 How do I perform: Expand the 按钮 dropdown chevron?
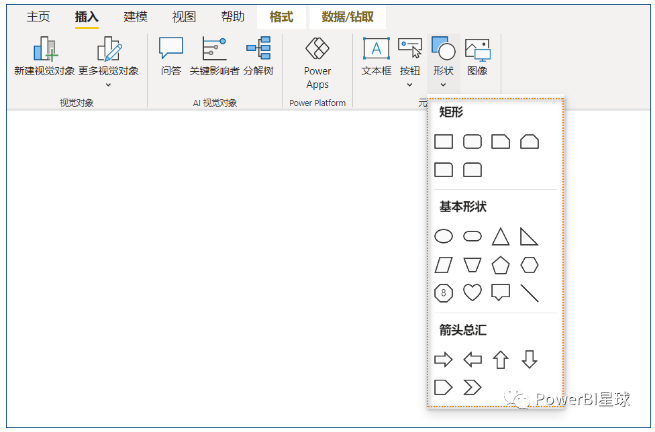(x=410, y=85)
